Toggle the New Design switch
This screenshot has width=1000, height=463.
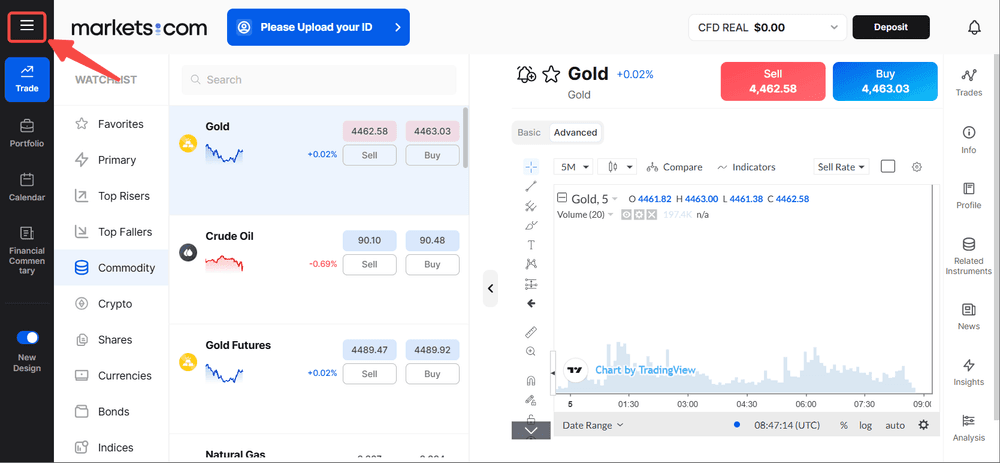[27, 337]
